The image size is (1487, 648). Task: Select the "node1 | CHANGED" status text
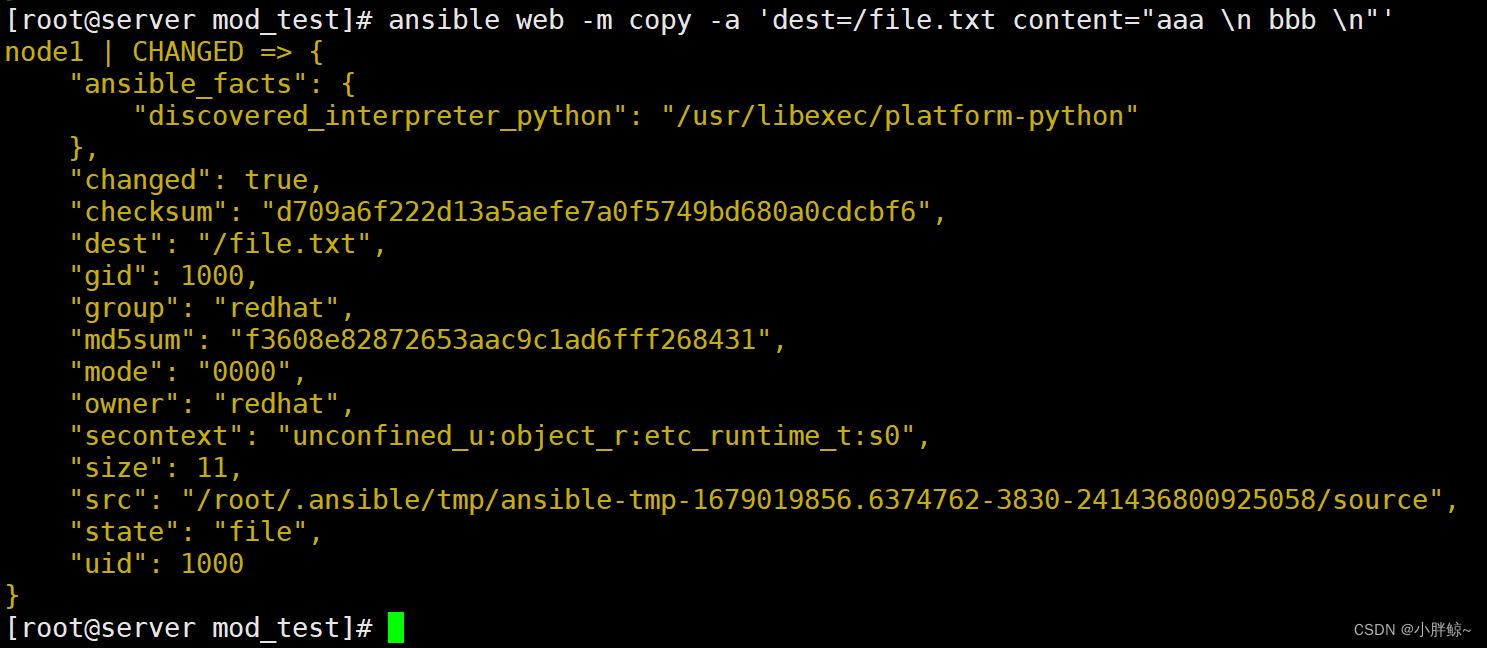124,52
